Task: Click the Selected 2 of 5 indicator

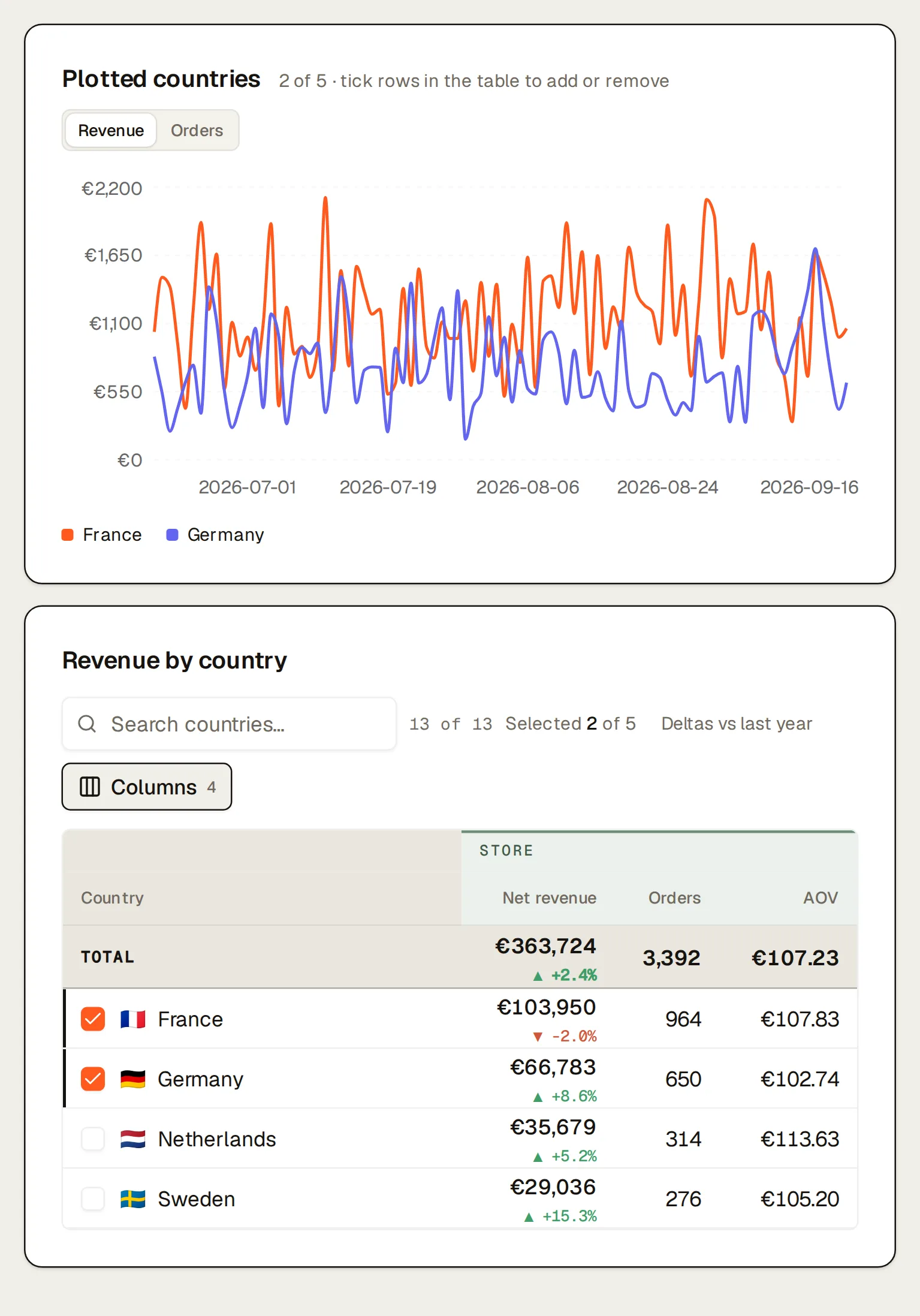Action: point(571,724)
